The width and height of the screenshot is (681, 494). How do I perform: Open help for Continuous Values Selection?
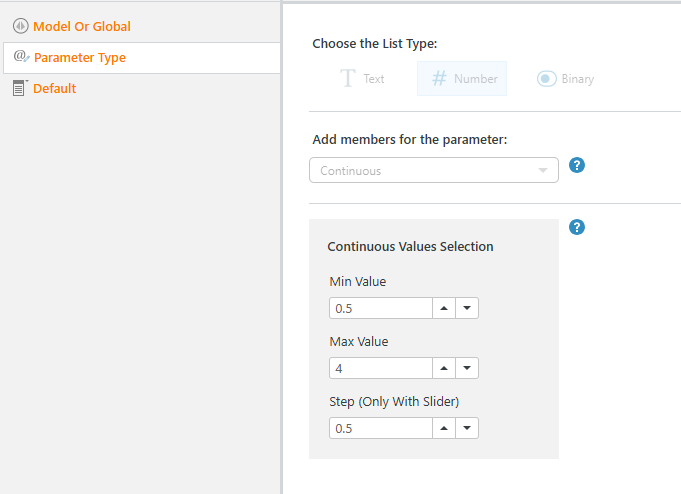[x=576, y=227]
